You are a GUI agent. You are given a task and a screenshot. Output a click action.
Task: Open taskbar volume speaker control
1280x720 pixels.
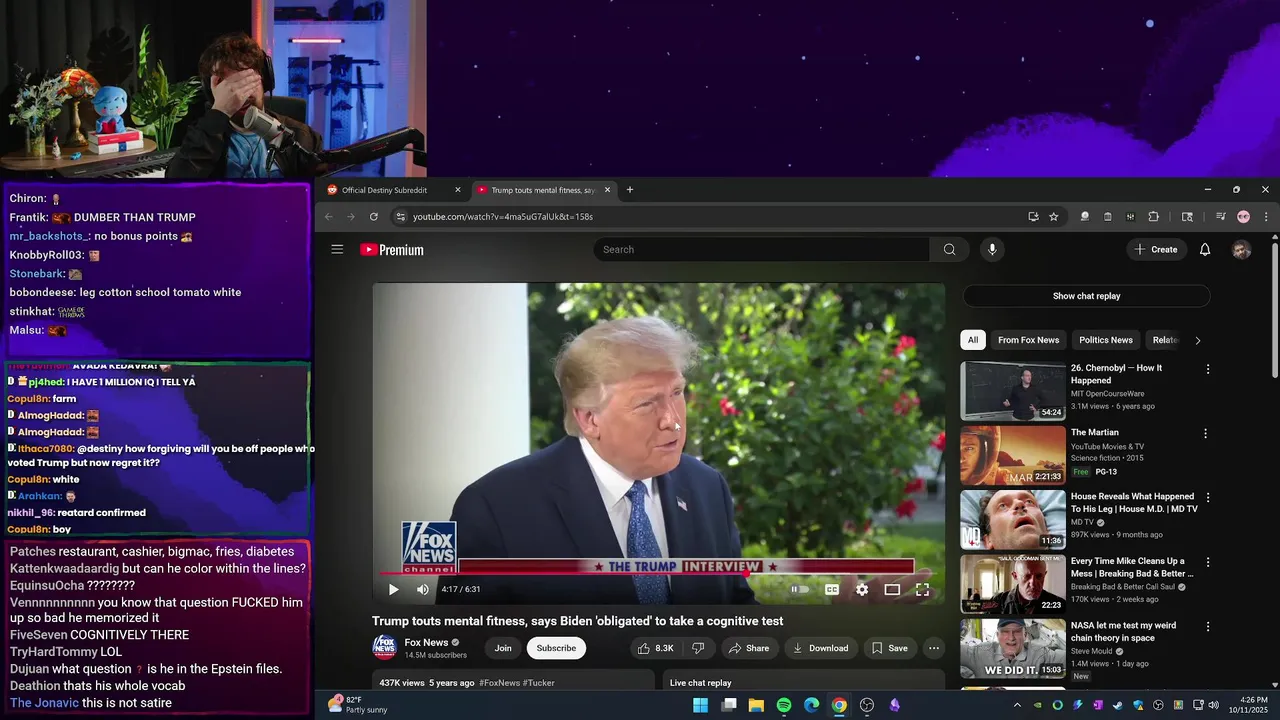click(1213, 705)
